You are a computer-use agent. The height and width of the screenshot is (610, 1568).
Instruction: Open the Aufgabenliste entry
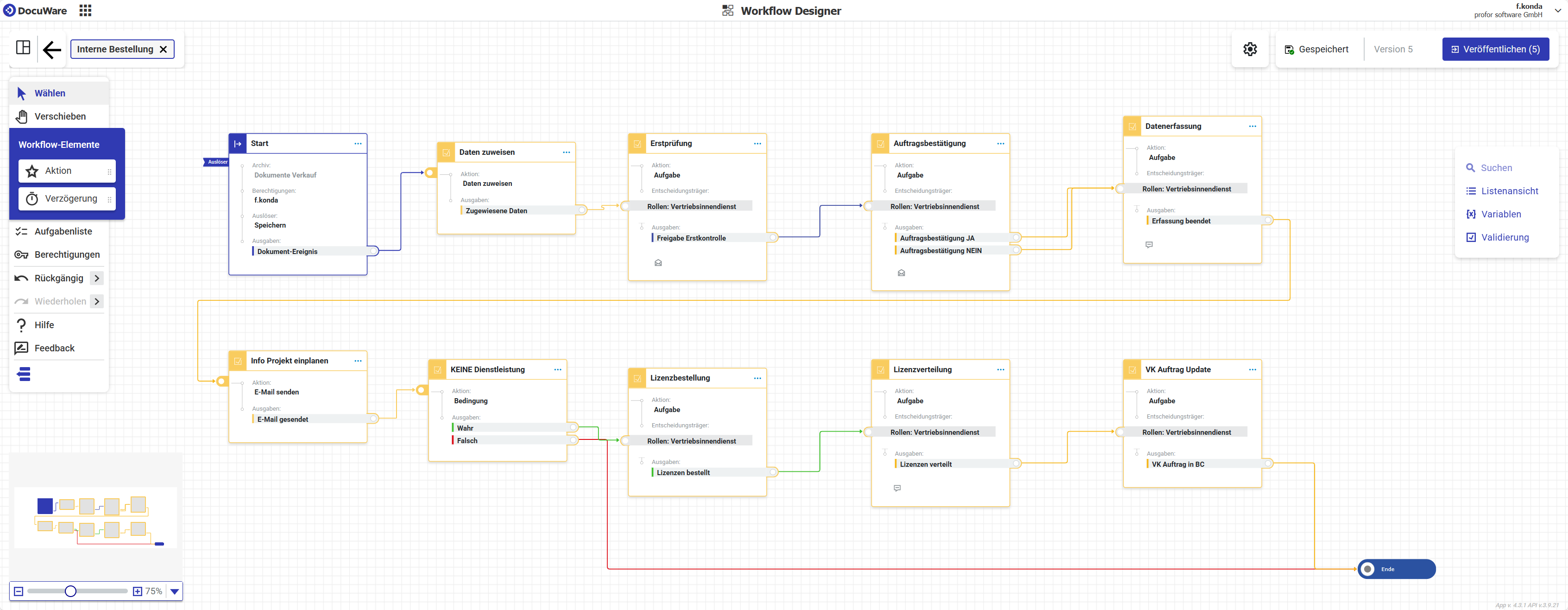(x=63, y=231)
